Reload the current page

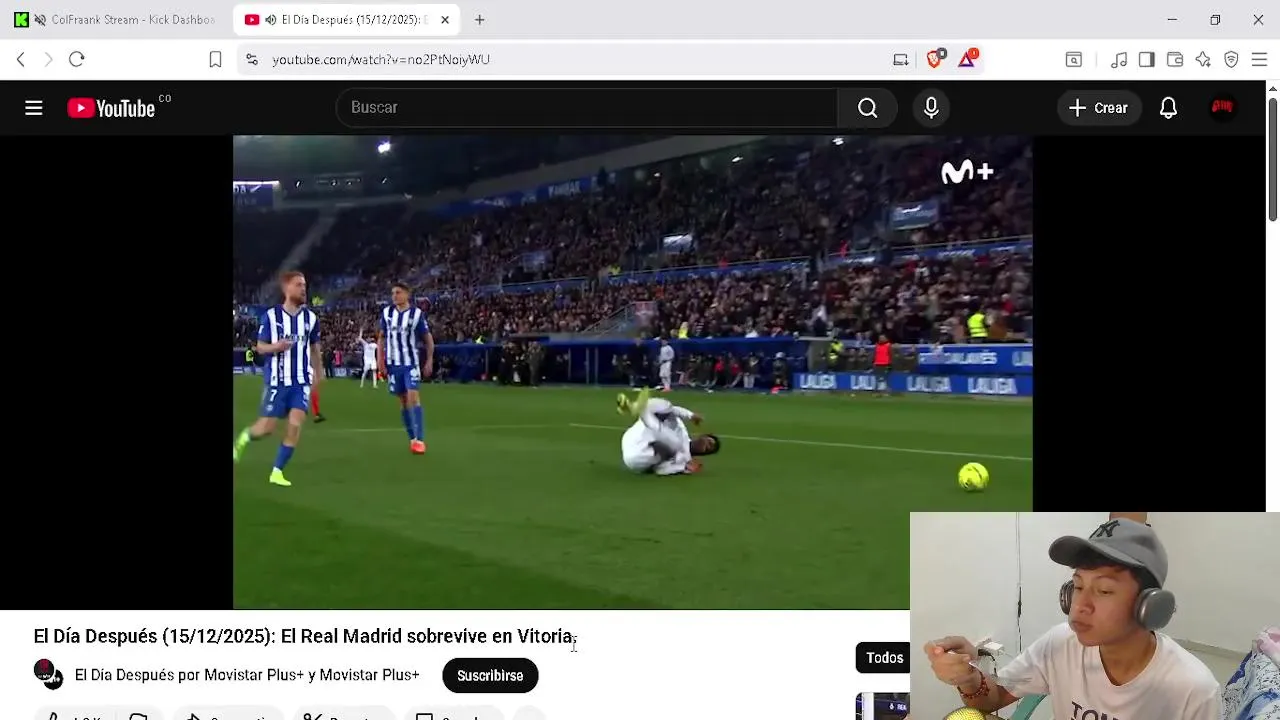(76, 60)
